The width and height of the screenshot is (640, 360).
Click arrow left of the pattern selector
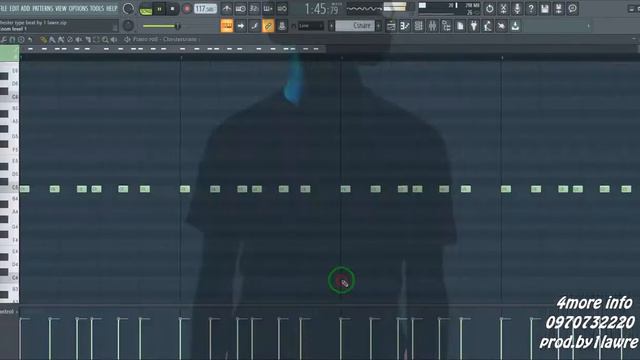click(331, 26)
